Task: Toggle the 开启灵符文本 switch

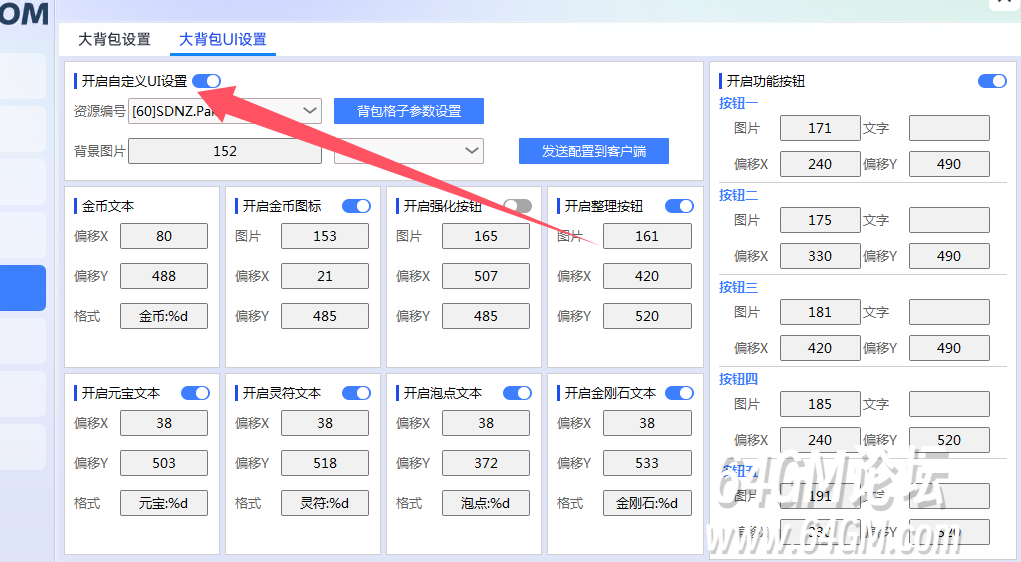Action: point(356,393)
